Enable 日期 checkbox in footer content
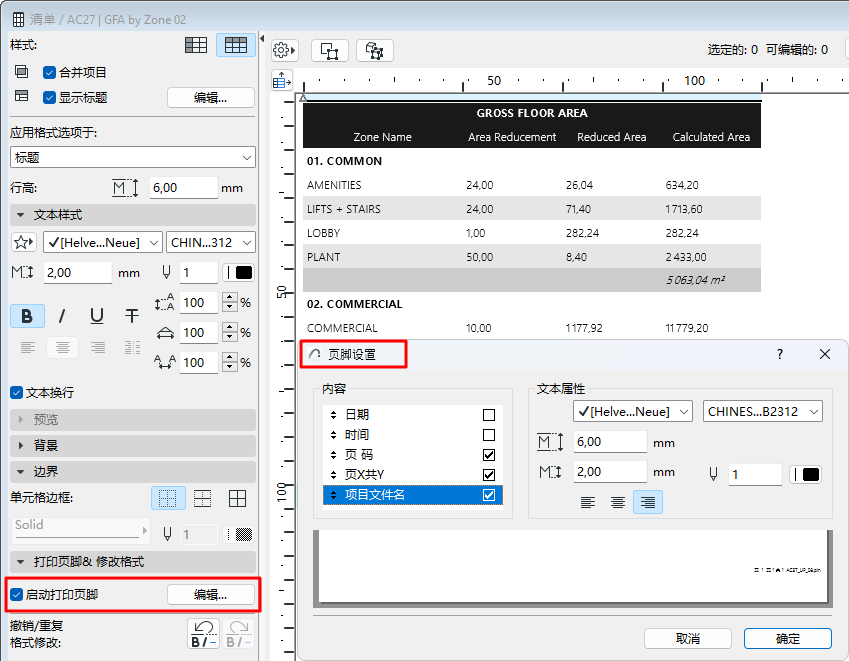849x661 pixels. click(489, 414)
